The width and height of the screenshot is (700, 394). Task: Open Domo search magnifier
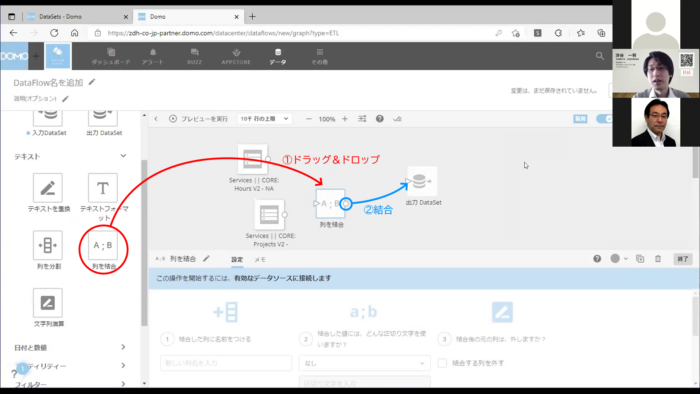coord(600,56)
